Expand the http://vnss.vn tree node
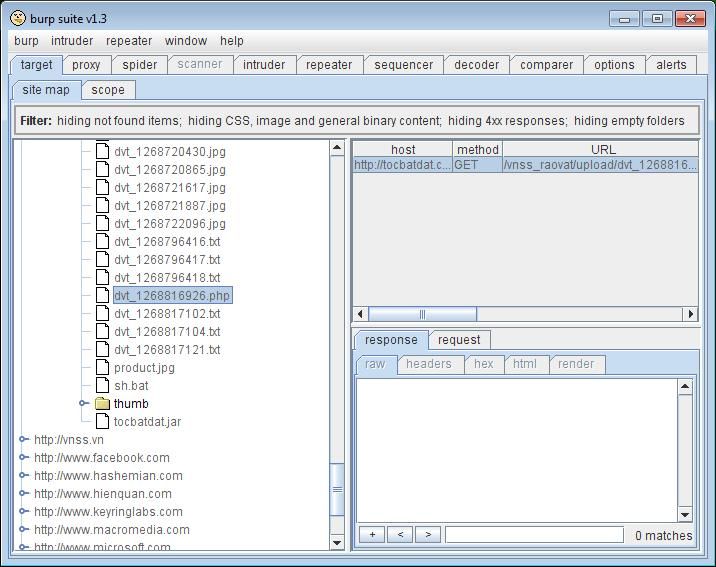Screen dimensions: 716x567 [24, 440]
